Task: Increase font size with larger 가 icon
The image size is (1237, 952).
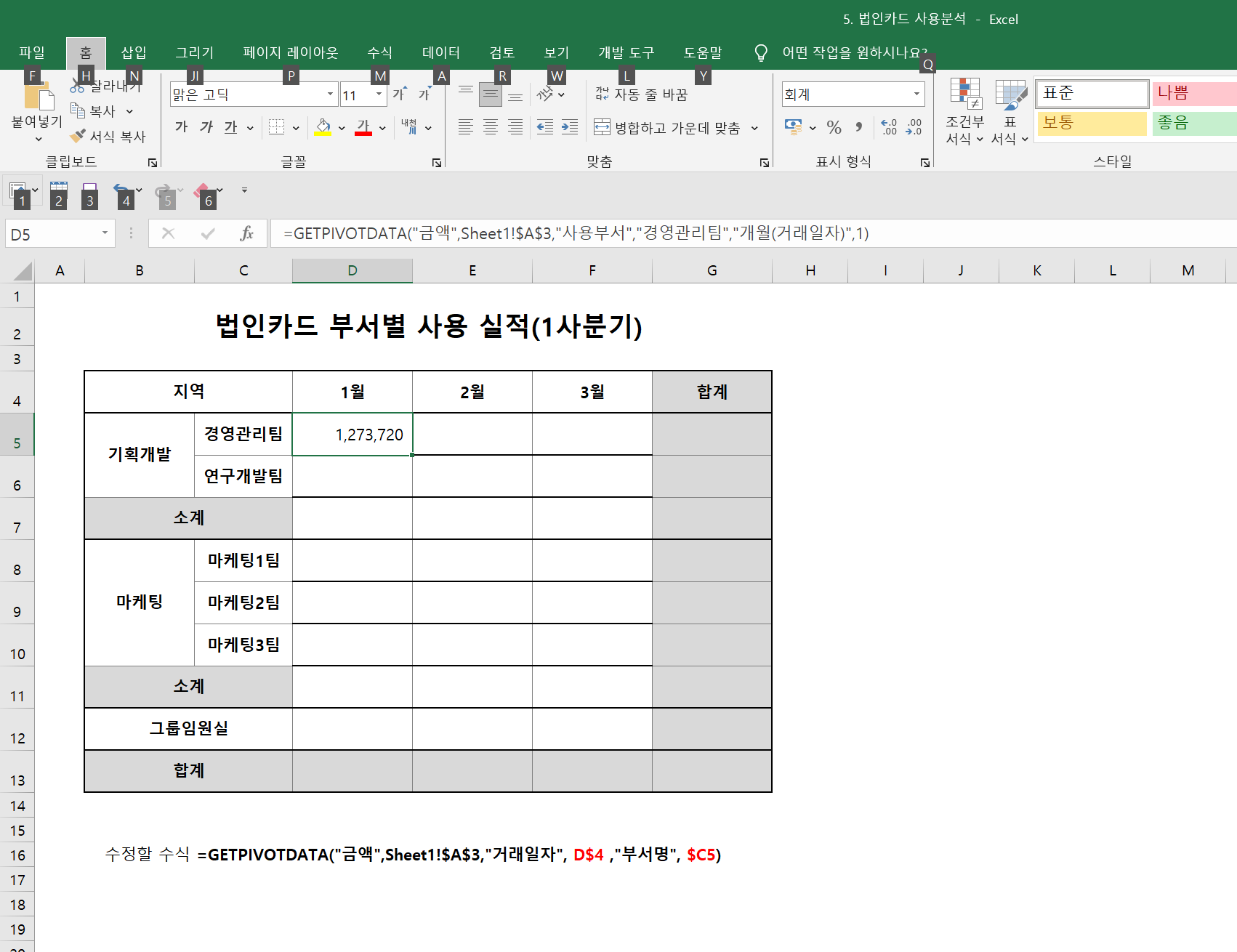Action: click(400, 94)
